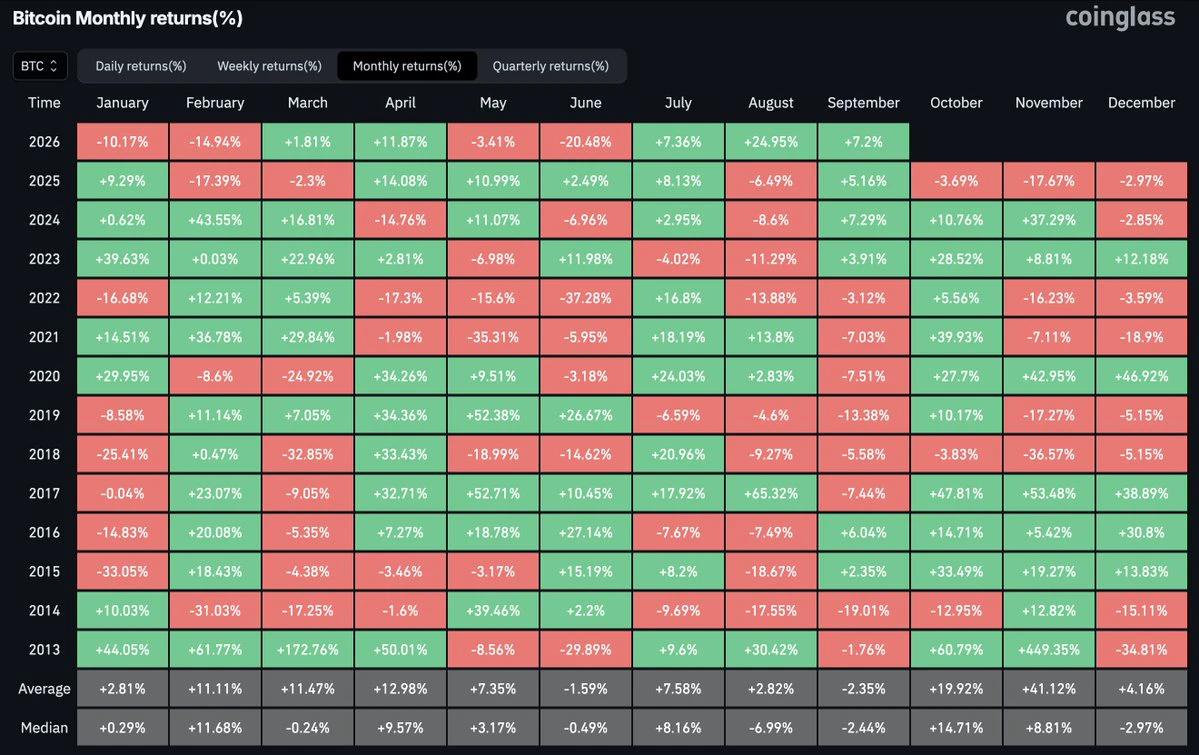Click the April column header
Screen dimensions: 1199x755
pos(400,103)
